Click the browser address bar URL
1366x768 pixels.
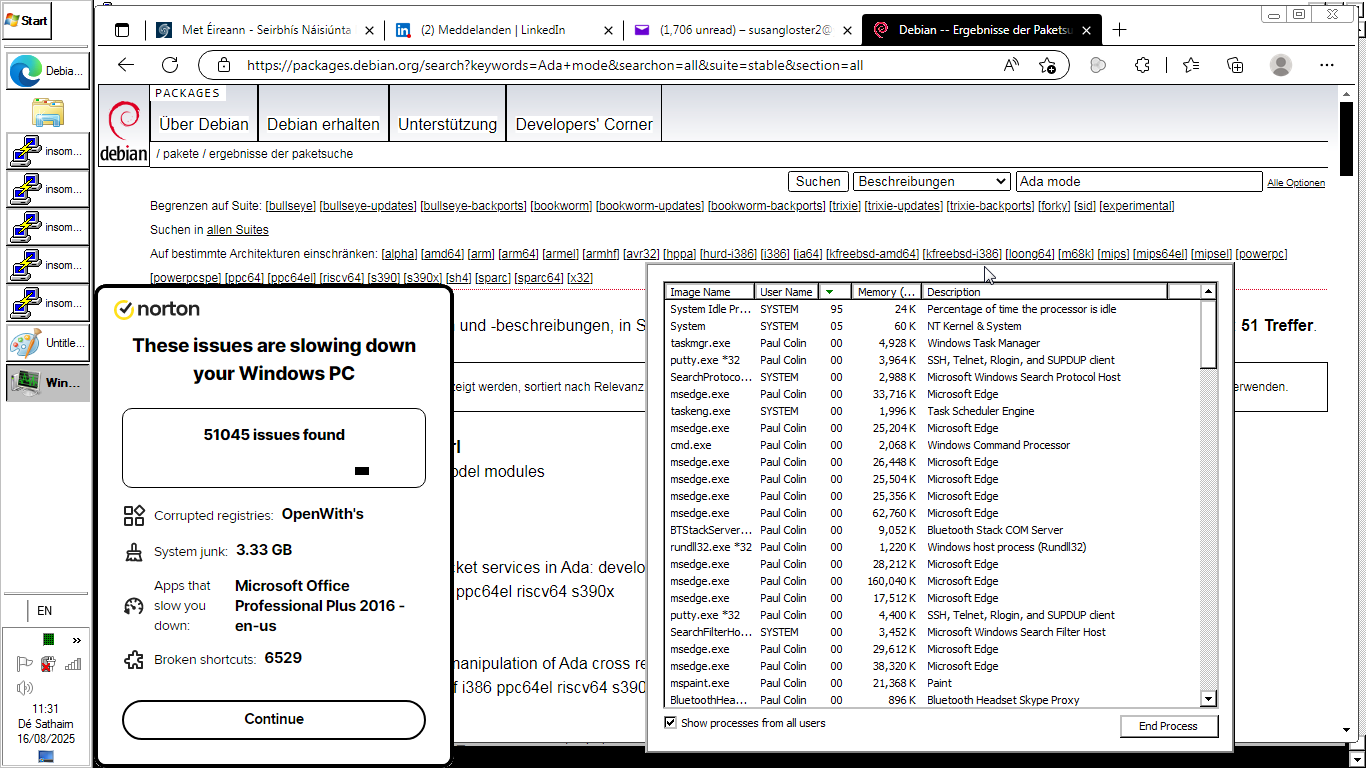(x=555, y=65)
